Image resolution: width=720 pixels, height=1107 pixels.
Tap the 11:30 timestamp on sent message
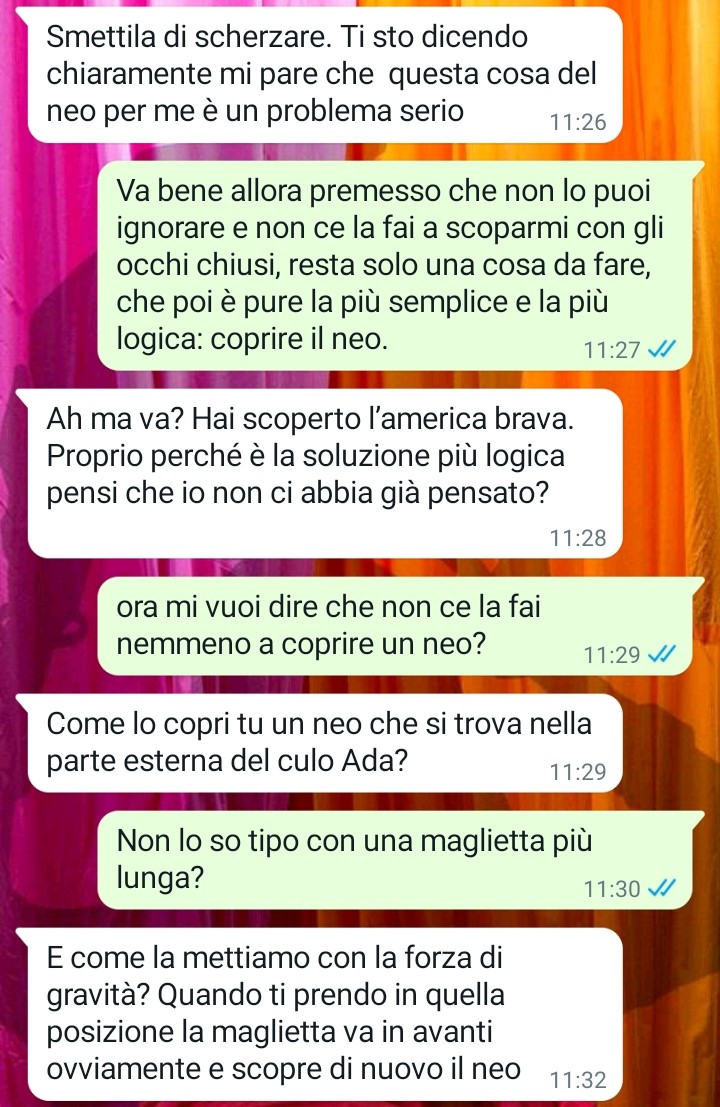pos(612,889)
